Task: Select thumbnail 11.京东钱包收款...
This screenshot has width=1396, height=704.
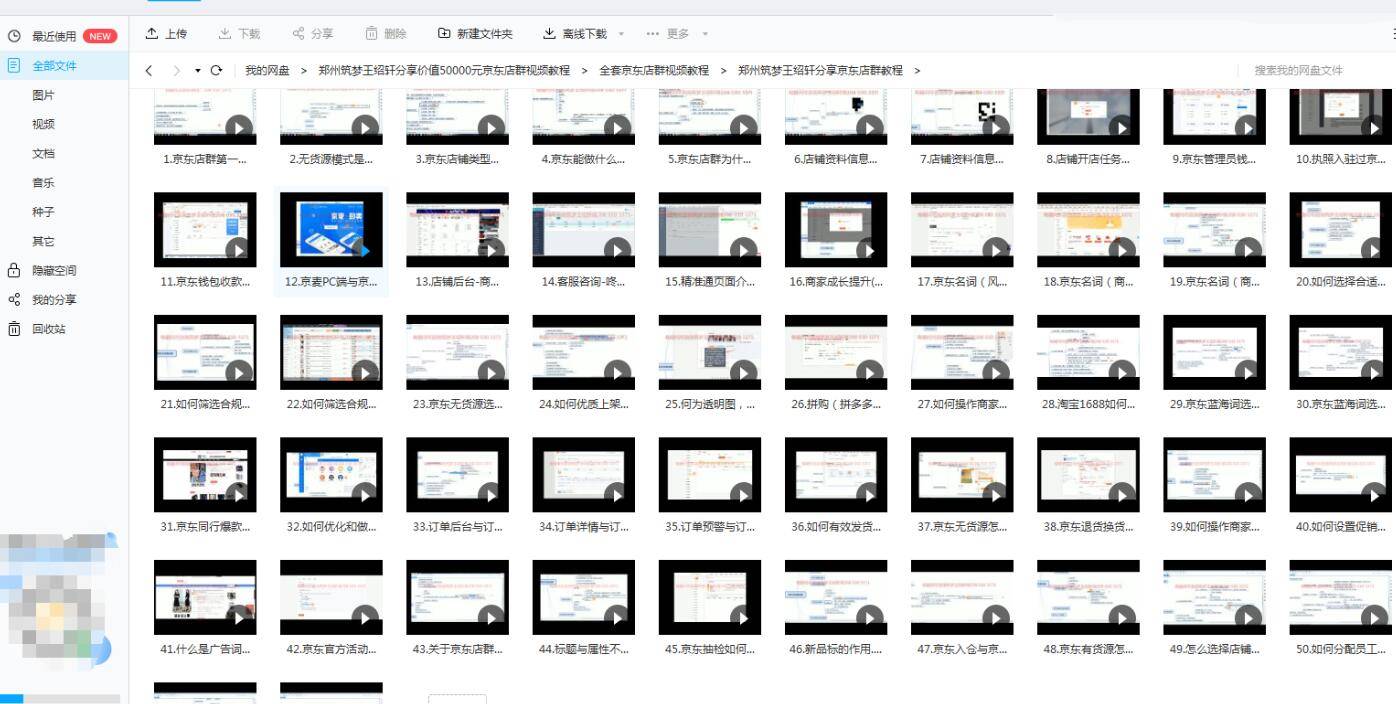Action: pos(205,229)
